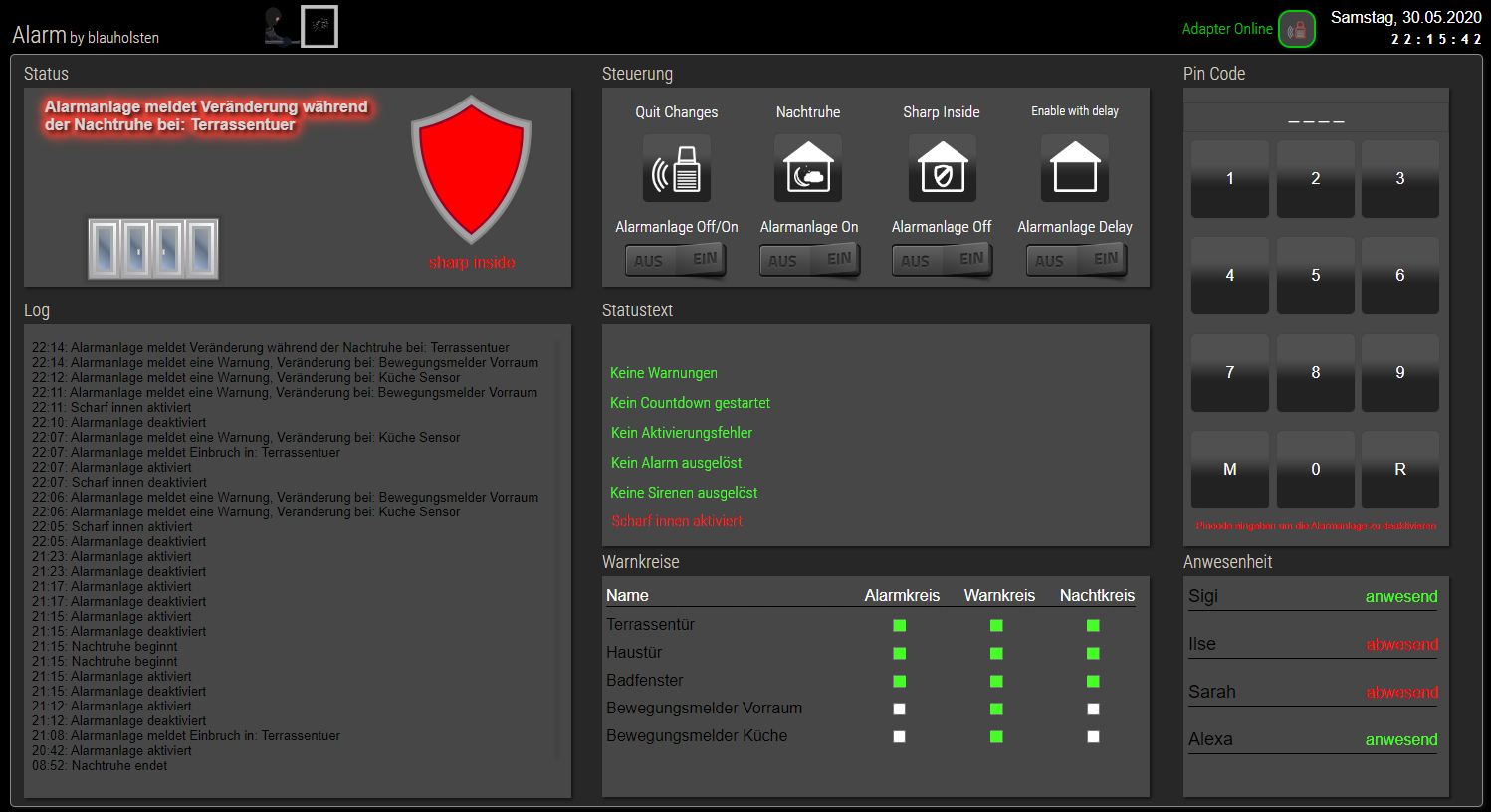Viewport: 1491px width, 812px height.
Task: Tap pin pad key 2
Action: pyautogui.click(x=1316, y=179)
